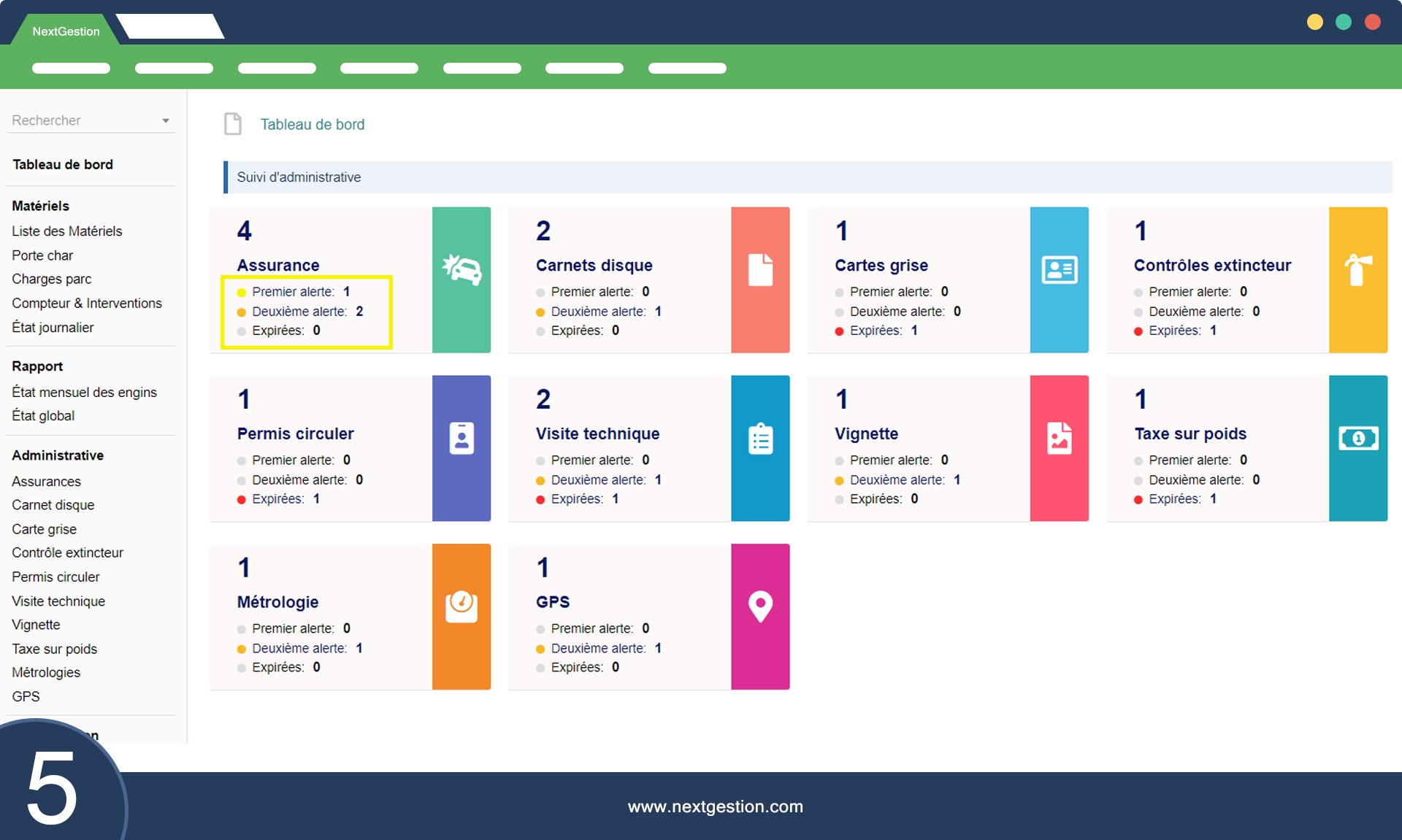
Task: Go to État mensuel des engins
Action: pyautogui.click(x=84, y=392)
